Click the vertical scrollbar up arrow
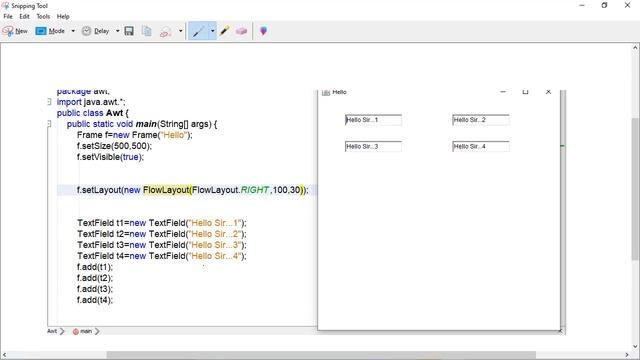640x360 pixels. point(635,48)
